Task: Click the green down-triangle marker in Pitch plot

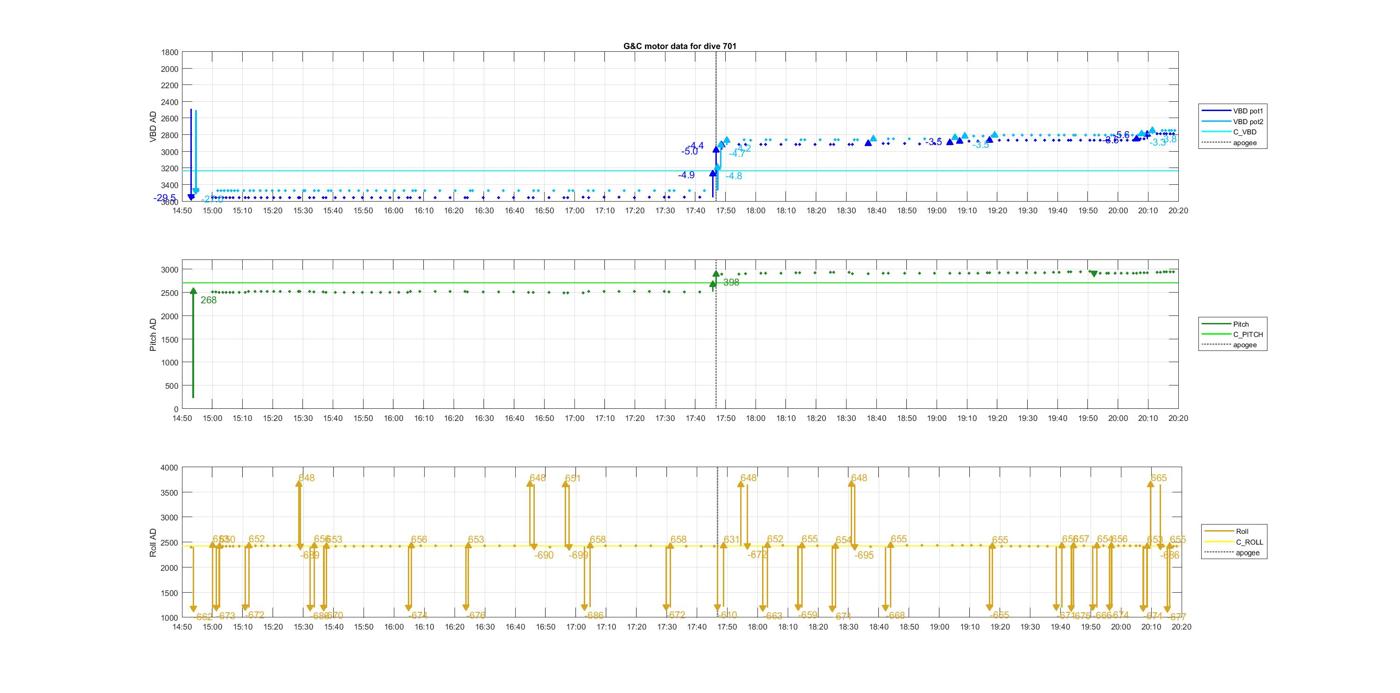Action: click(1094, 273)
